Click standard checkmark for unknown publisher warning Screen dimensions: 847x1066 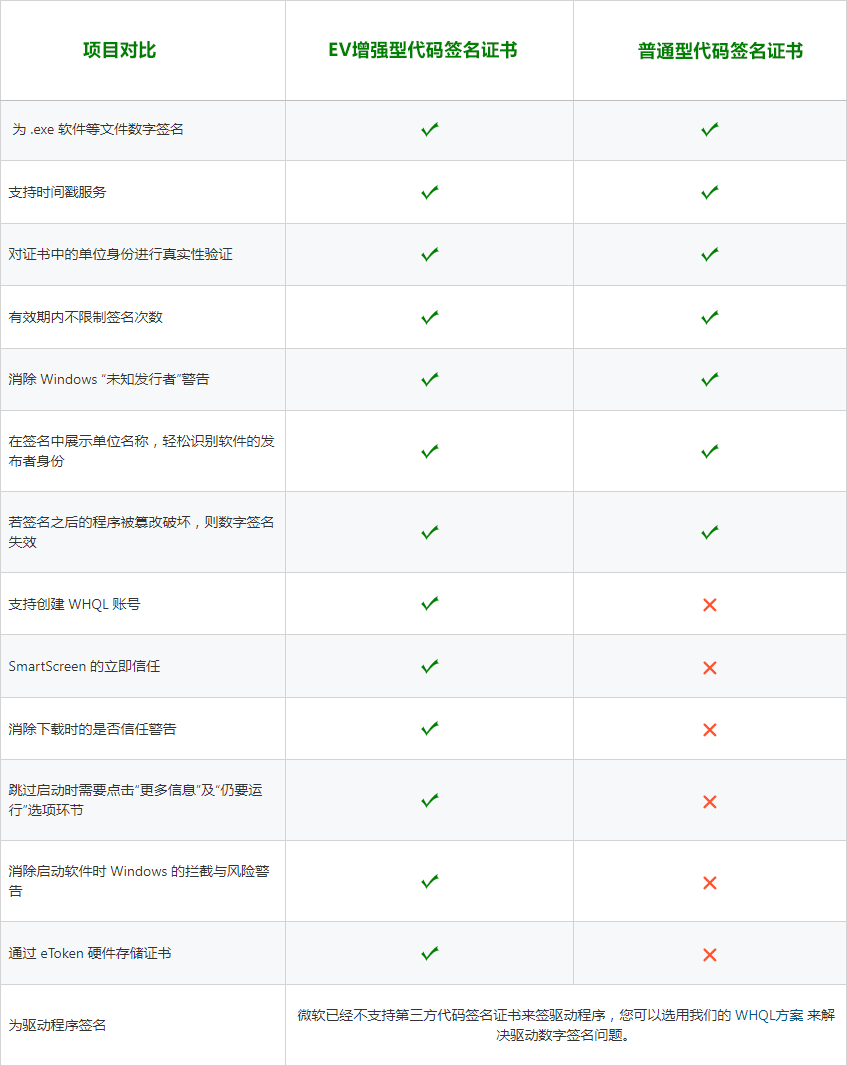(710, 379)
